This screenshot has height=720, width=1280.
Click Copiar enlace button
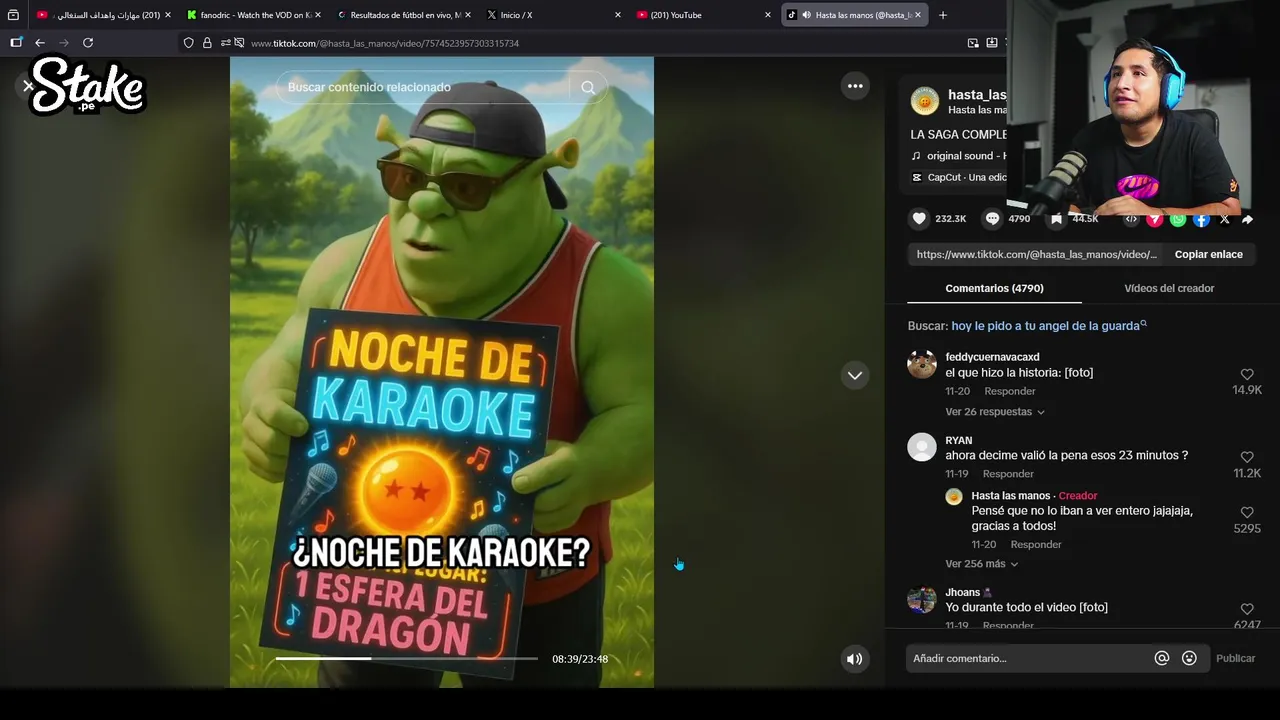point(1208,254)
